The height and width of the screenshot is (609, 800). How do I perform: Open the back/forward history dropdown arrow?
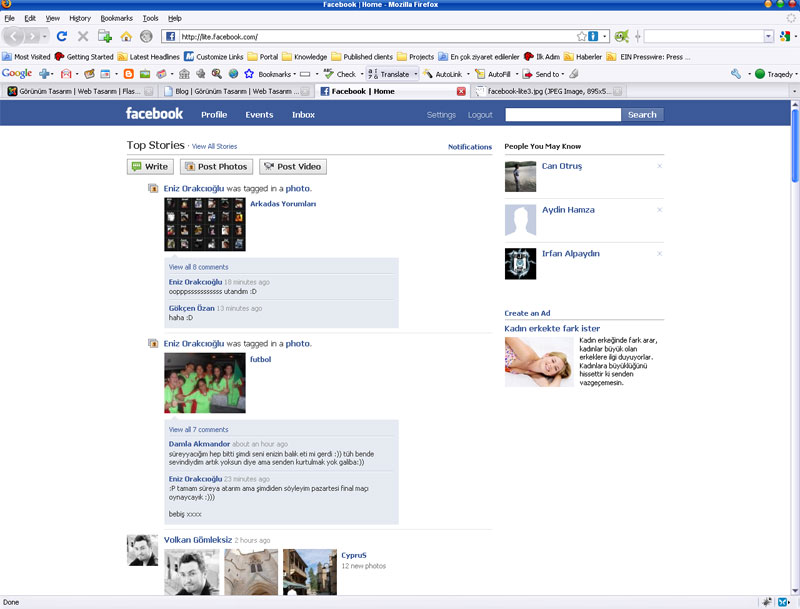pyautogui.click(x=45, y=36)
